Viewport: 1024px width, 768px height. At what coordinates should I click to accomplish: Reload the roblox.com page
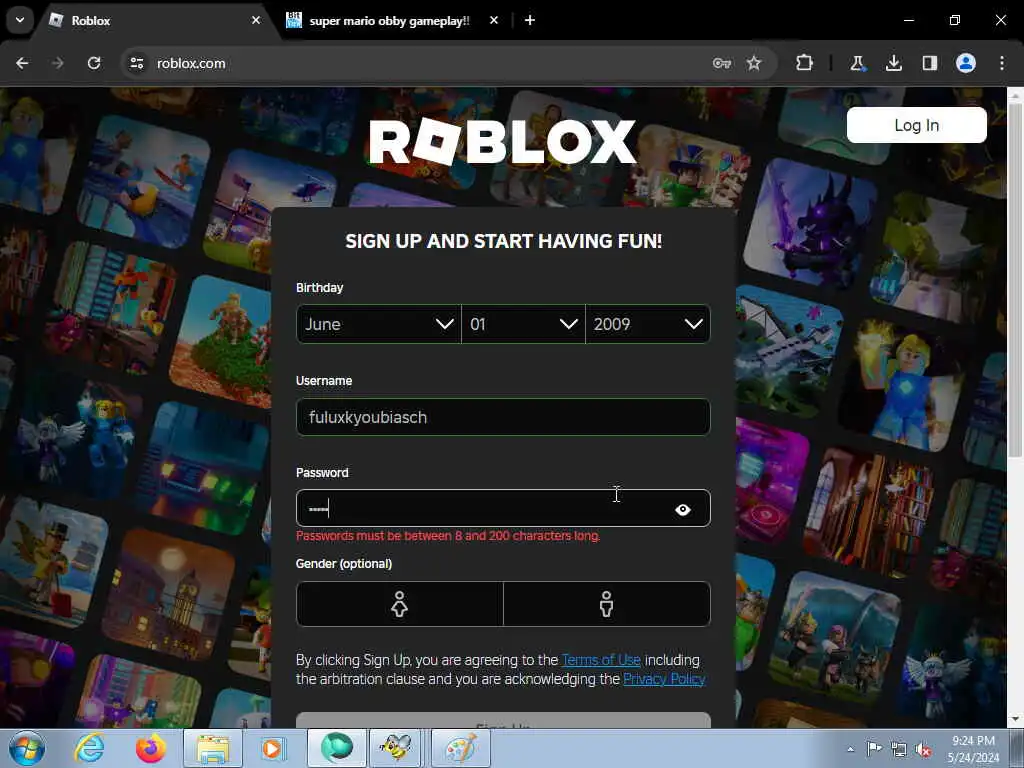point(94,63)
